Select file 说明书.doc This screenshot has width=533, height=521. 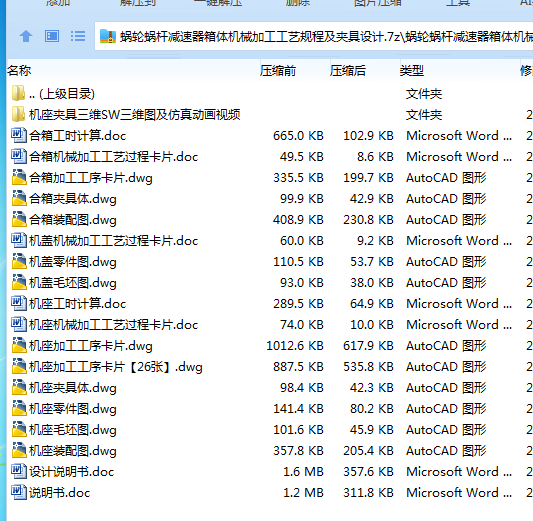[x=59, y=493]
